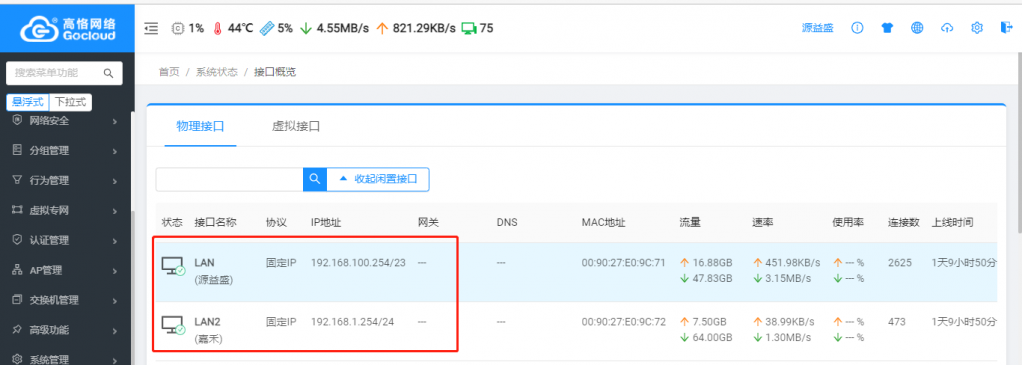Viewport: 1022px width, 365px height.
Task: Click IP address 192.168.100.254/23
Action: click(x=358, y=263)
